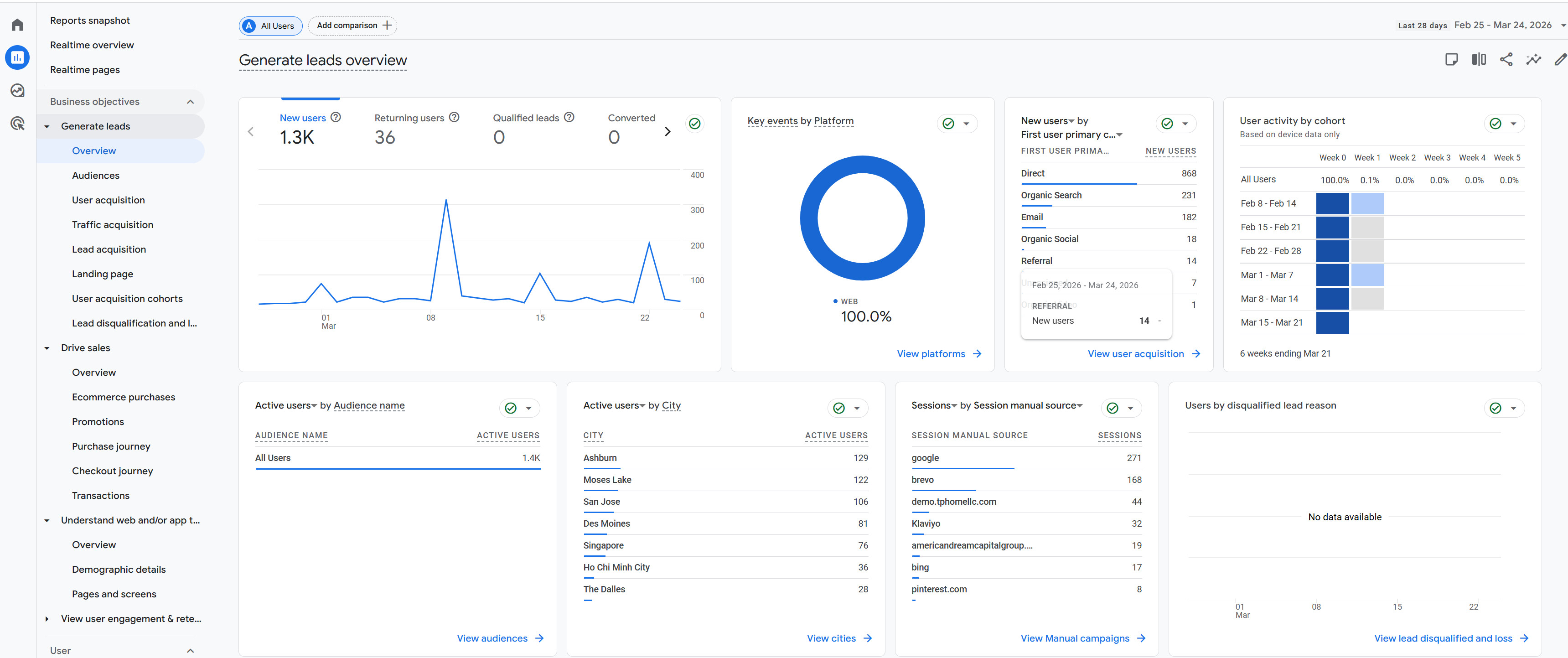Click the data quality checkmark on Key events card

949,123
